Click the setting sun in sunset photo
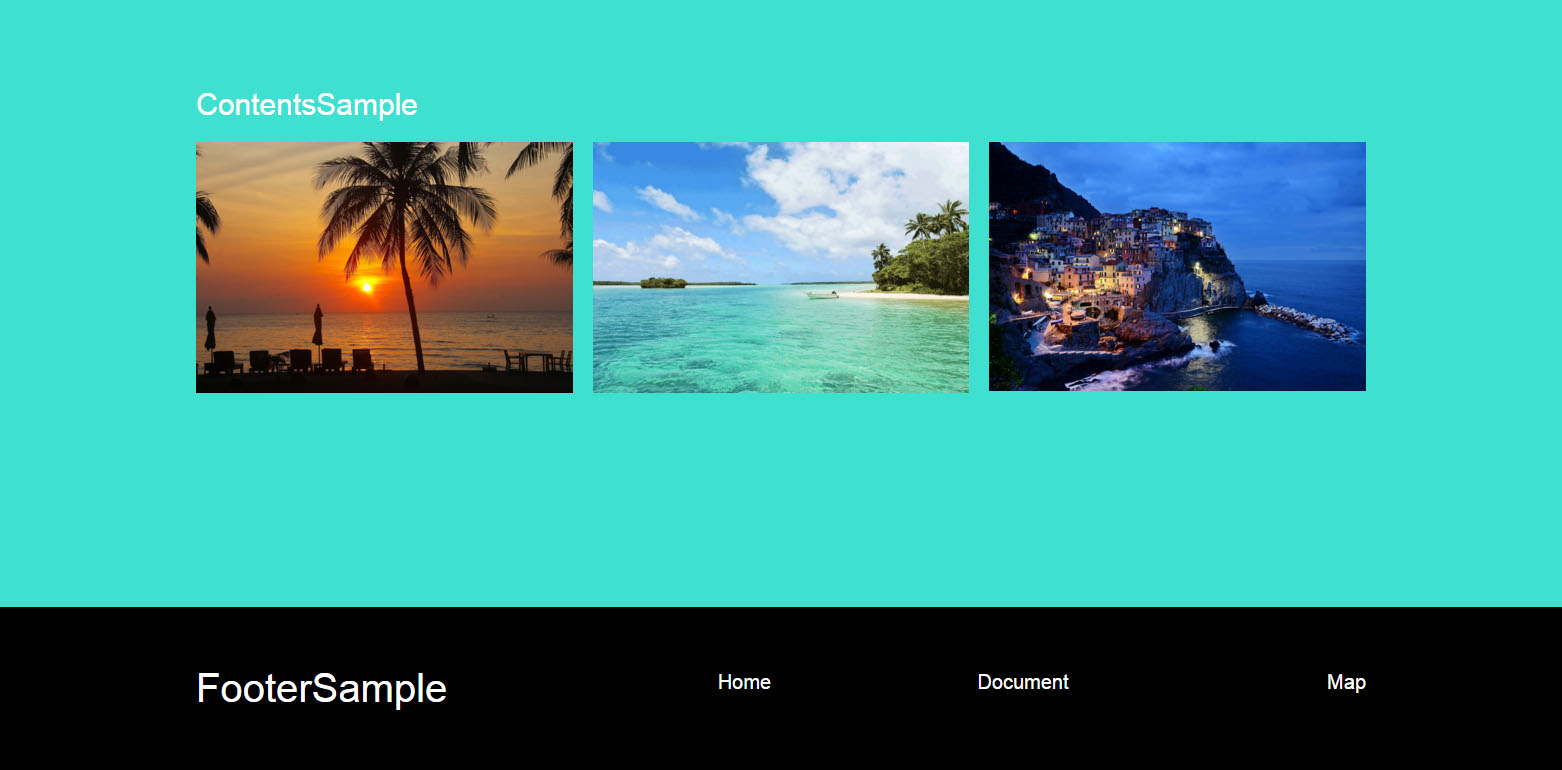The height and width of the screenshot is (770, 1562). pyautogui.click(x=367, y=287)
